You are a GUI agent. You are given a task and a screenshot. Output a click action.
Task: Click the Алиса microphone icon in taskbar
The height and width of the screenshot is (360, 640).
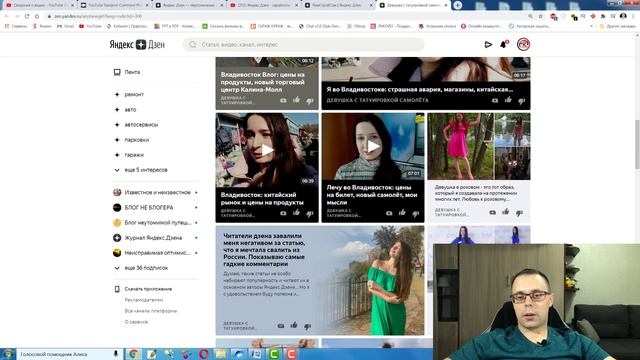[x=116, y=354]
